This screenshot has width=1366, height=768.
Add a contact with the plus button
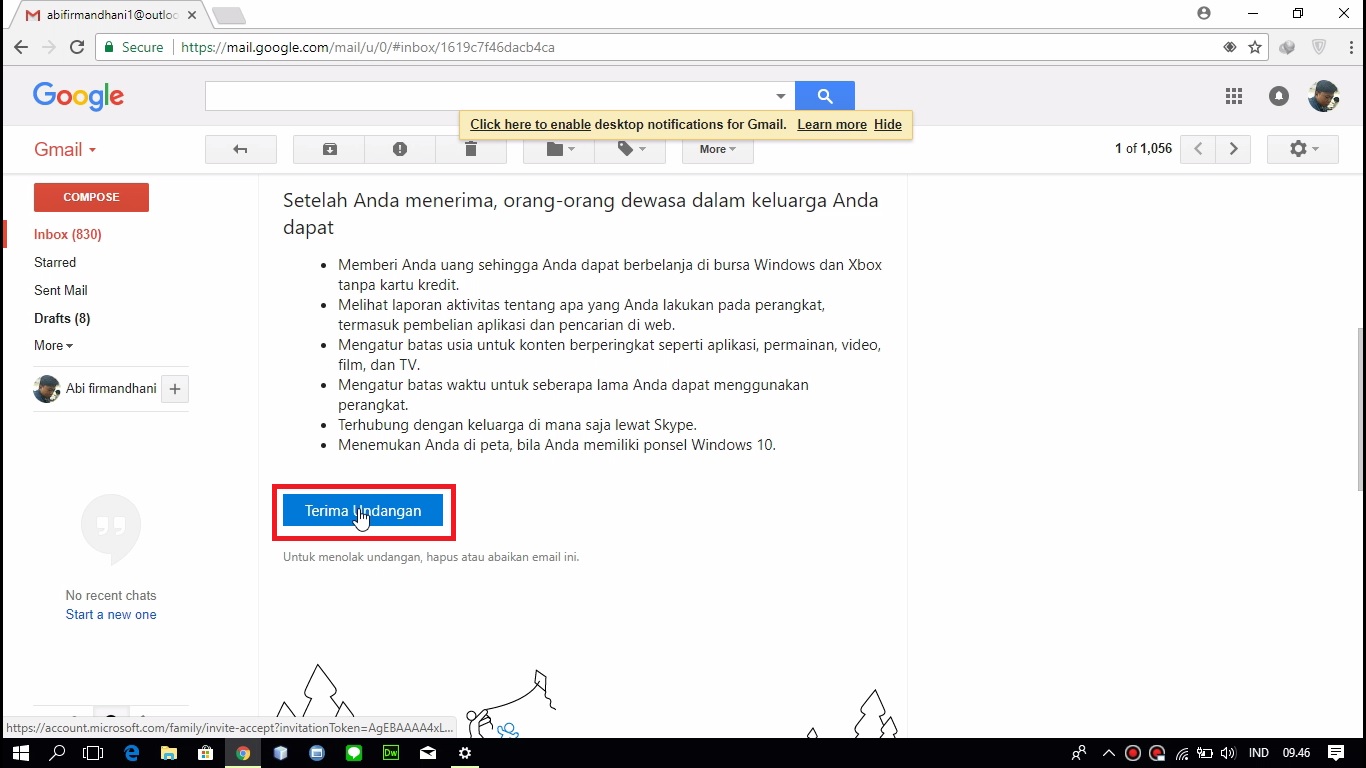pos(175,389)
